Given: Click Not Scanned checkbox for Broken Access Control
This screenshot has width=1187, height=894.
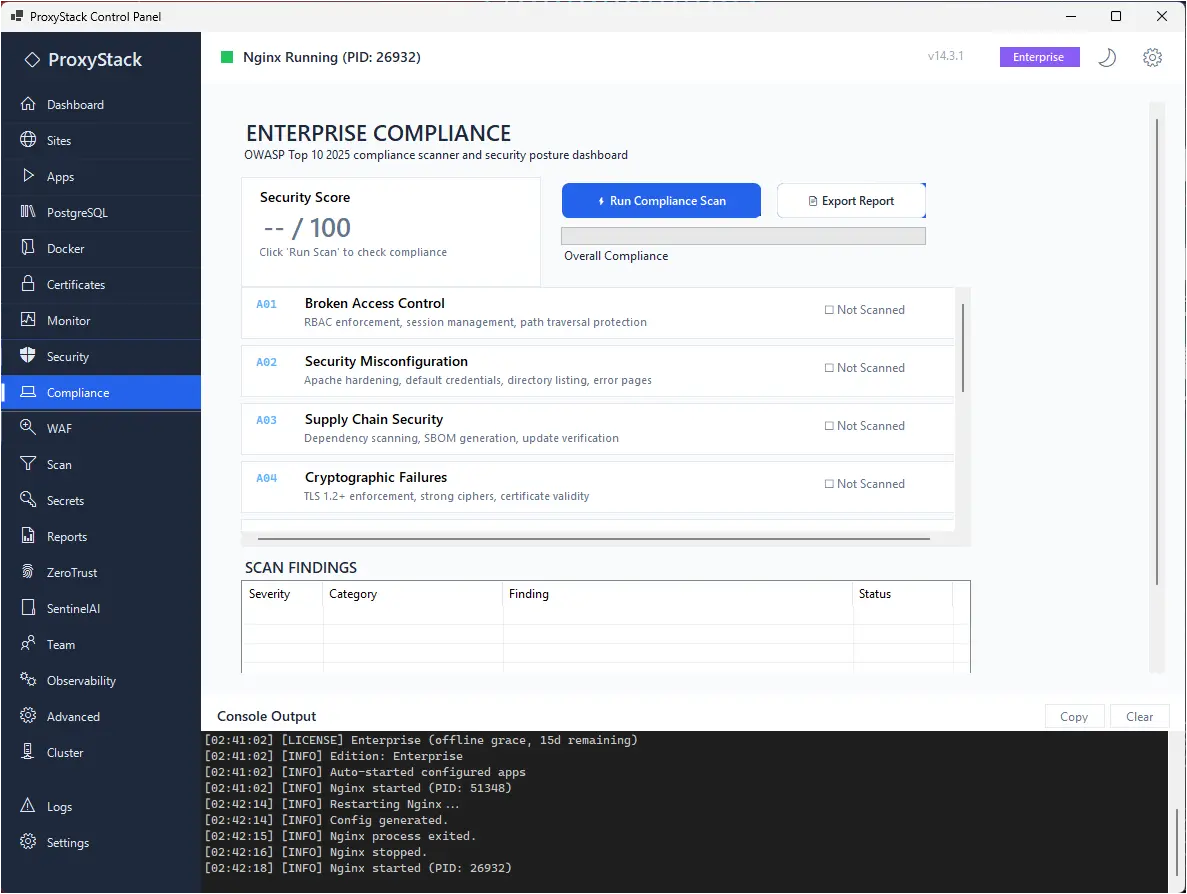Looking at the screenshot, I should click(829, 310).
